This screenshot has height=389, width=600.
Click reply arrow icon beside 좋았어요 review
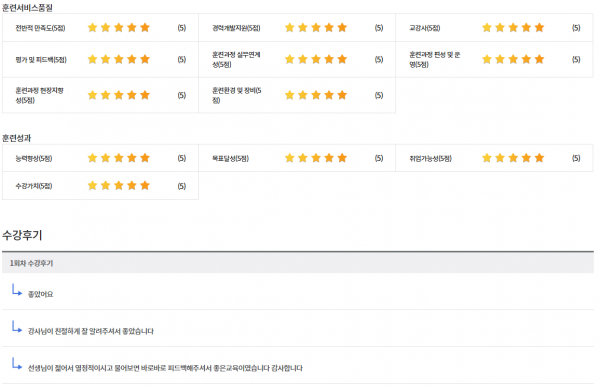pos(17,290)
